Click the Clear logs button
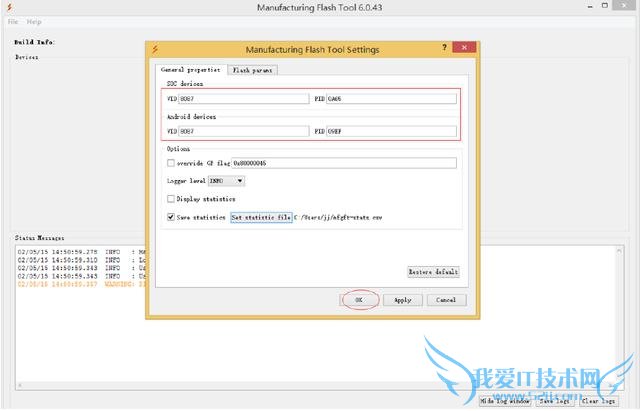The height and width of the screenshot is (411, 640). click(598, 401)
